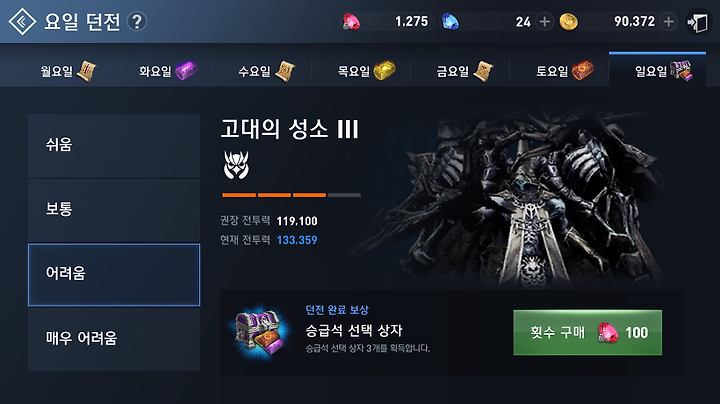Select 매우 어려움 difficulty
The image size is (720, 404).
tap(114, 339)
